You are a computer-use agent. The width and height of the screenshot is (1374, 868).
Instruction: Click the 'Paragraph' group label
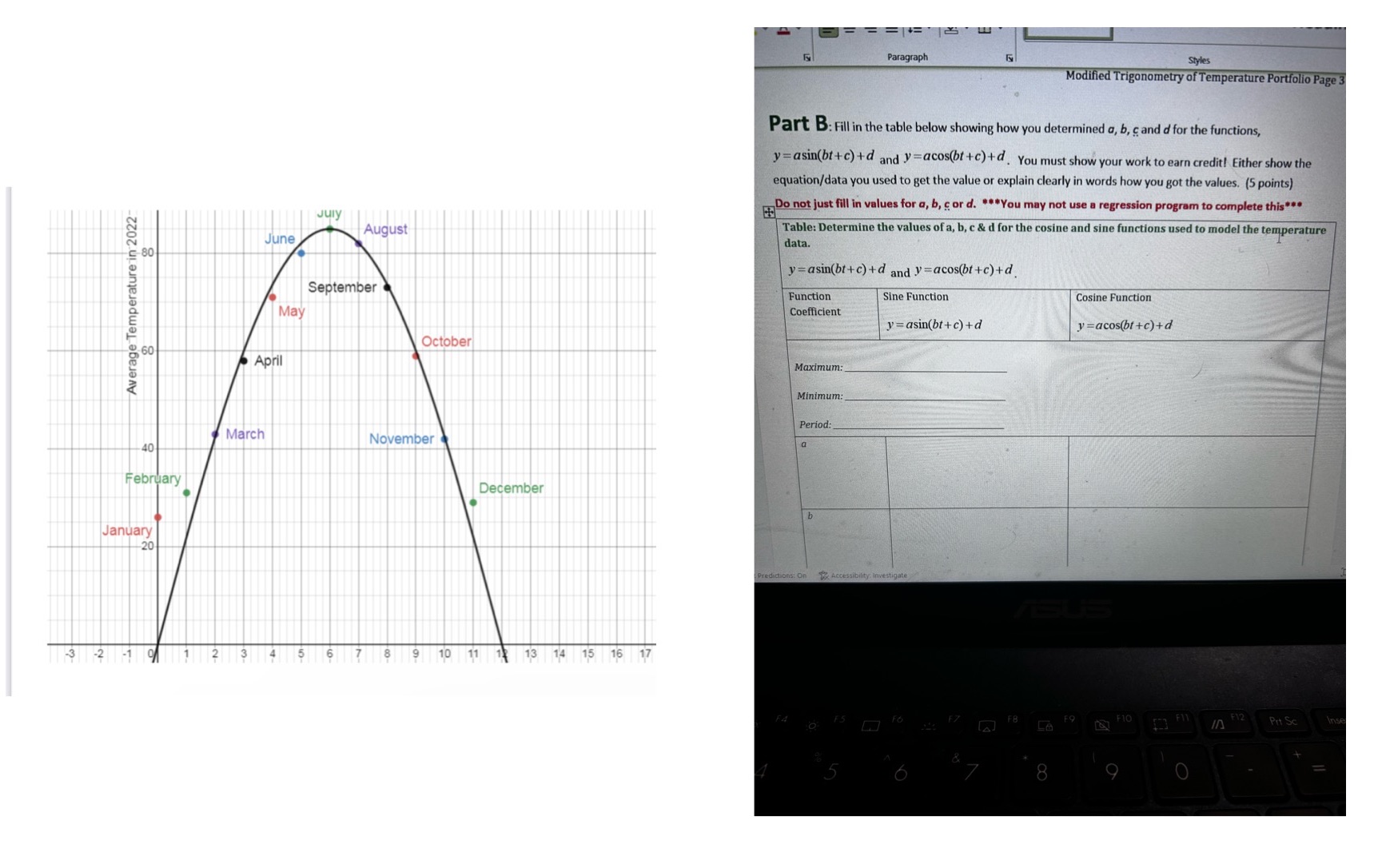point(907,58)
